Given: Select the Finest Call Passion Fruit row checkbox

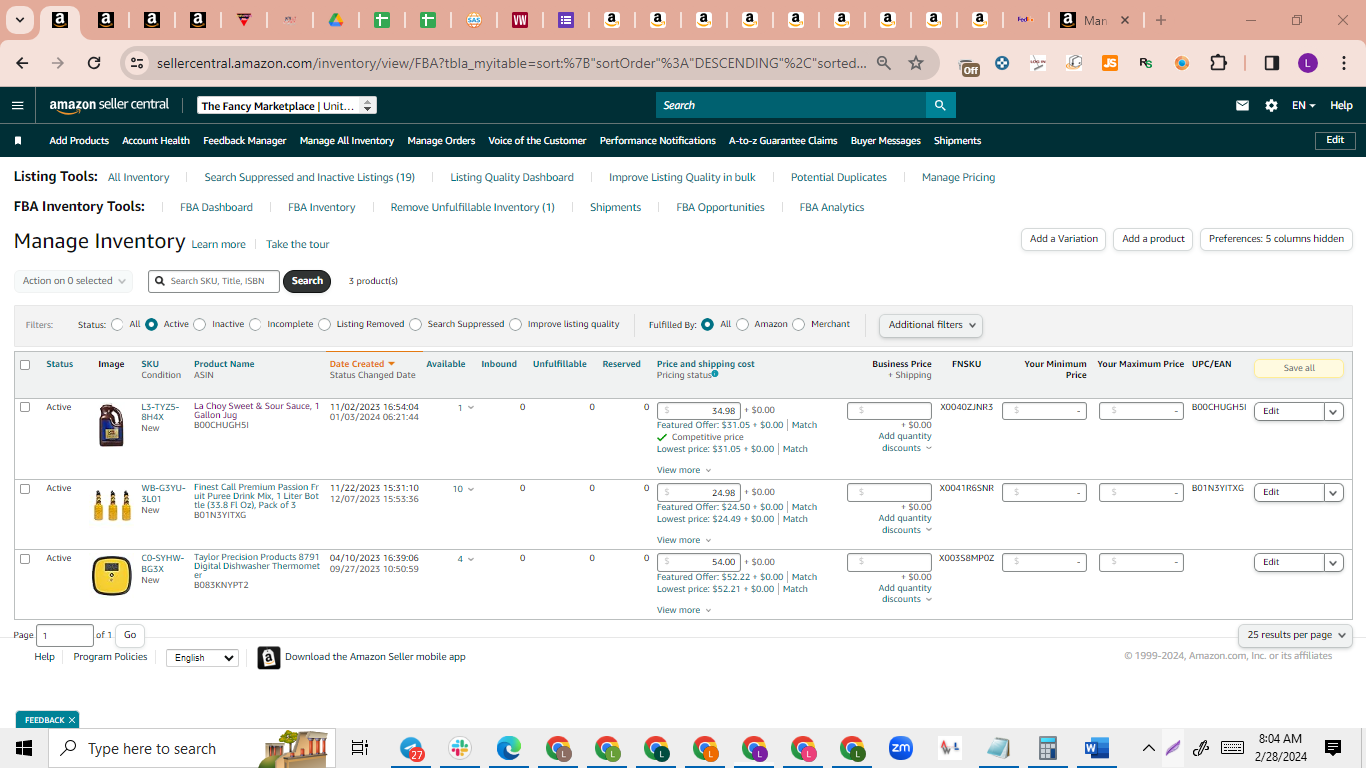Looking at the screenshot, I should coord(25,489).
